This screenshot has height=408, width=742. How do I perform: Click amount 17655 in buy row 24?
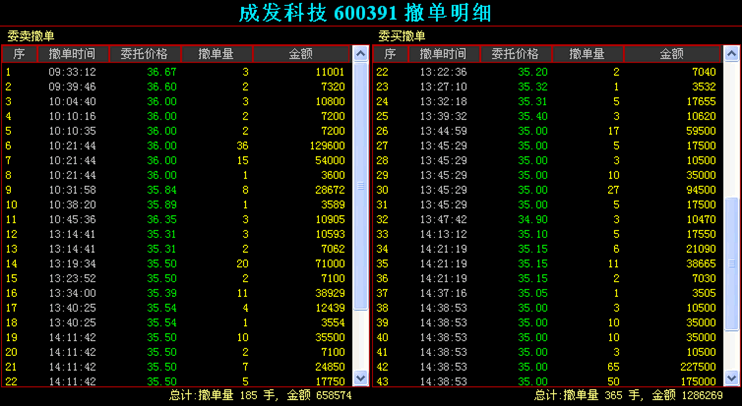[x=701, y=101]
